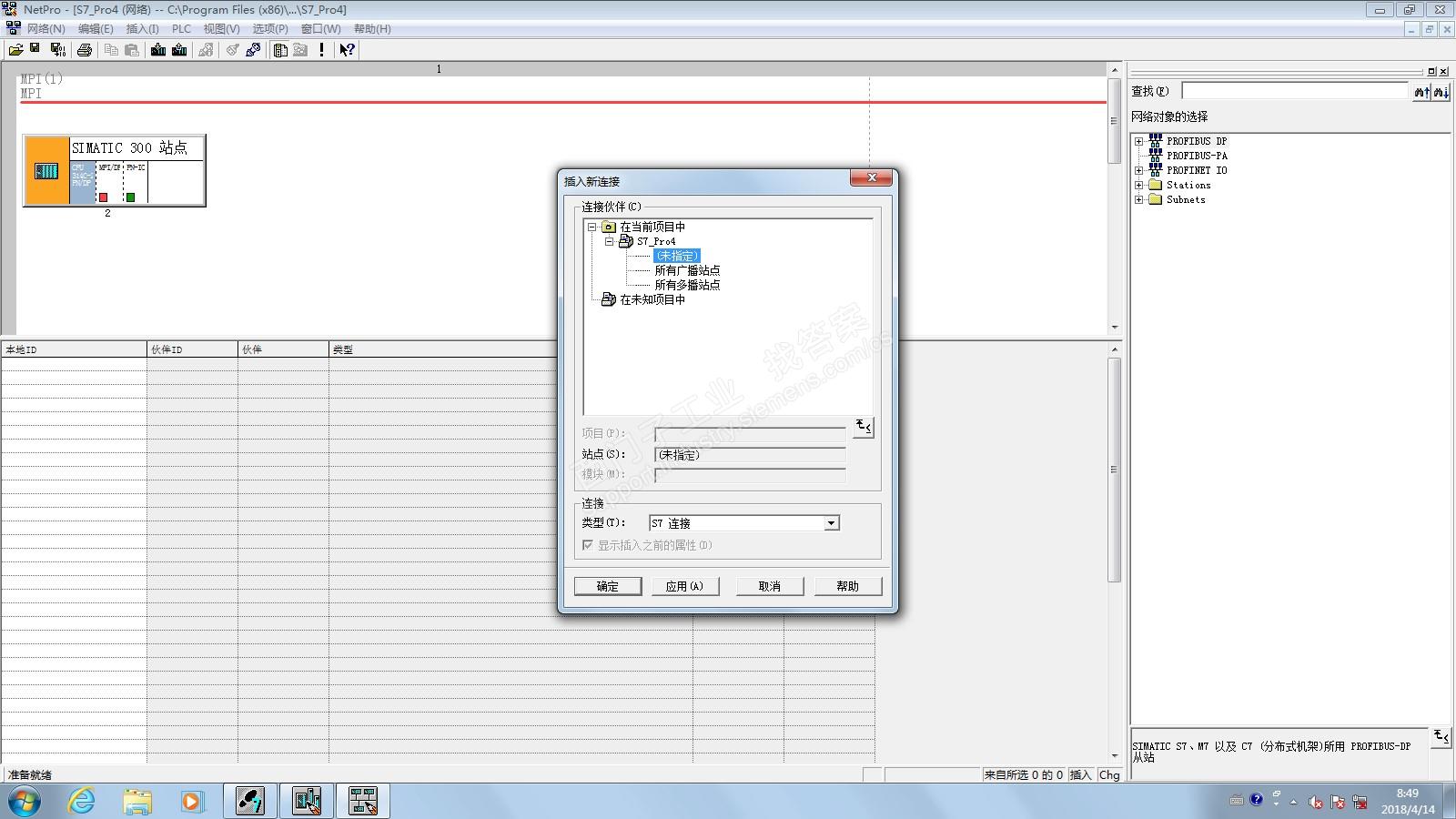Click the muted volume tray icon
This screenshot has height=819, width=1456.
tap(1316, 802)
